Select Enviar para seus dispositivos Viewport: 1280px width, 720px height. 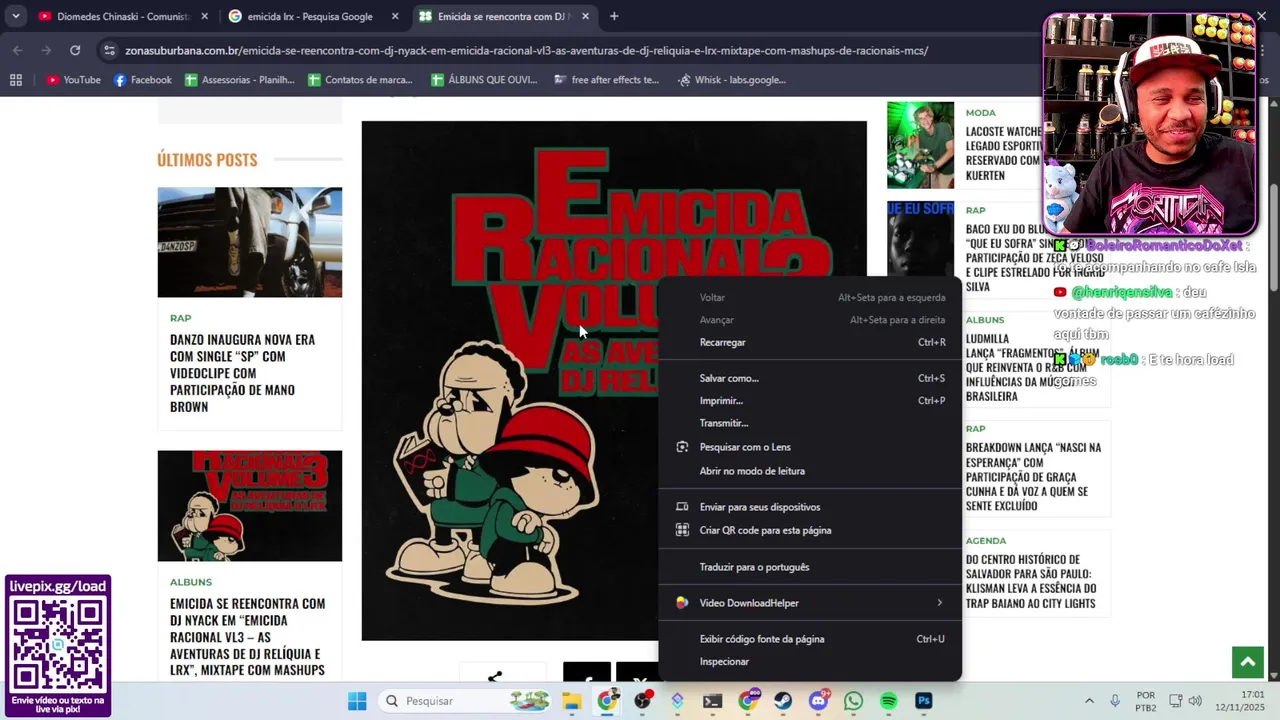pos(810,507)
